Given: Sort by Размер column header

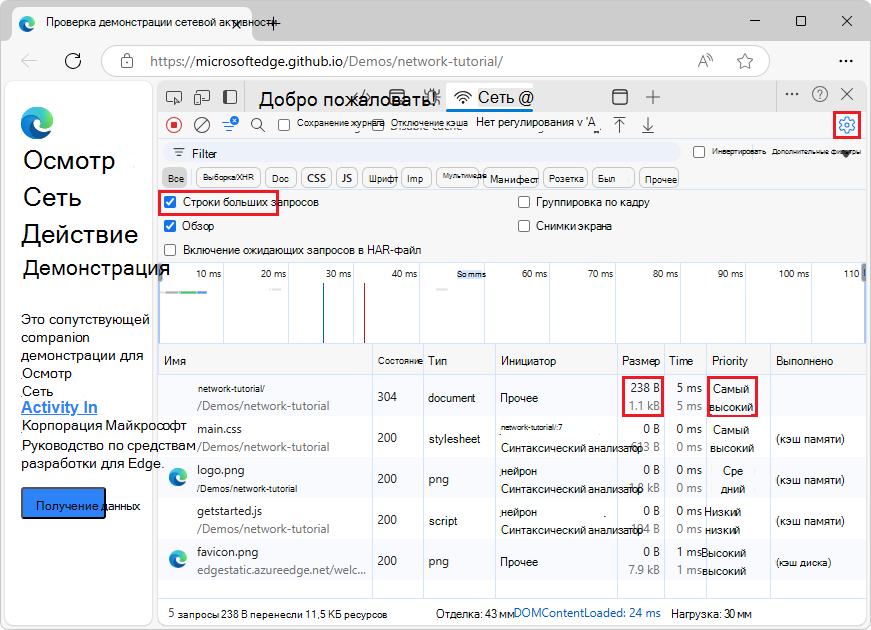Looking at the screenshot, I should point(641,361).
